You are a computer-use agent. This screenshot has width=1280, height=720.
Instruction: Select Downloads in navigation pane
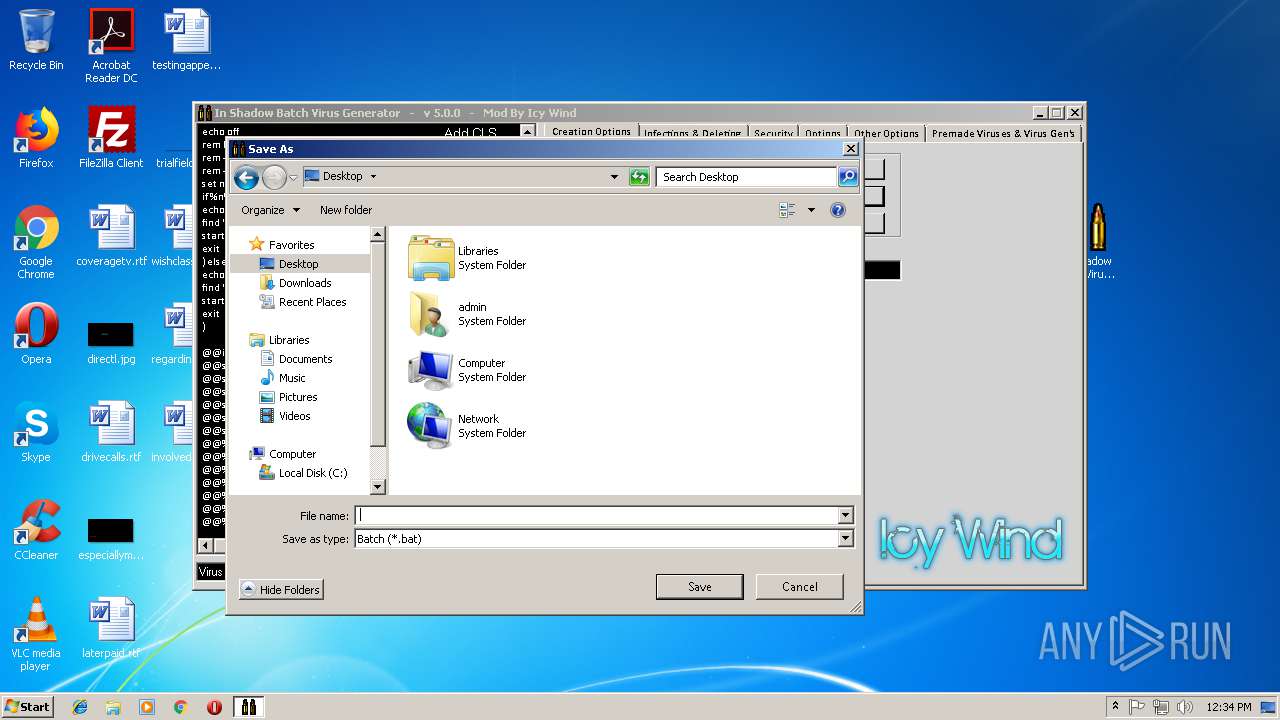click(305, 283)
